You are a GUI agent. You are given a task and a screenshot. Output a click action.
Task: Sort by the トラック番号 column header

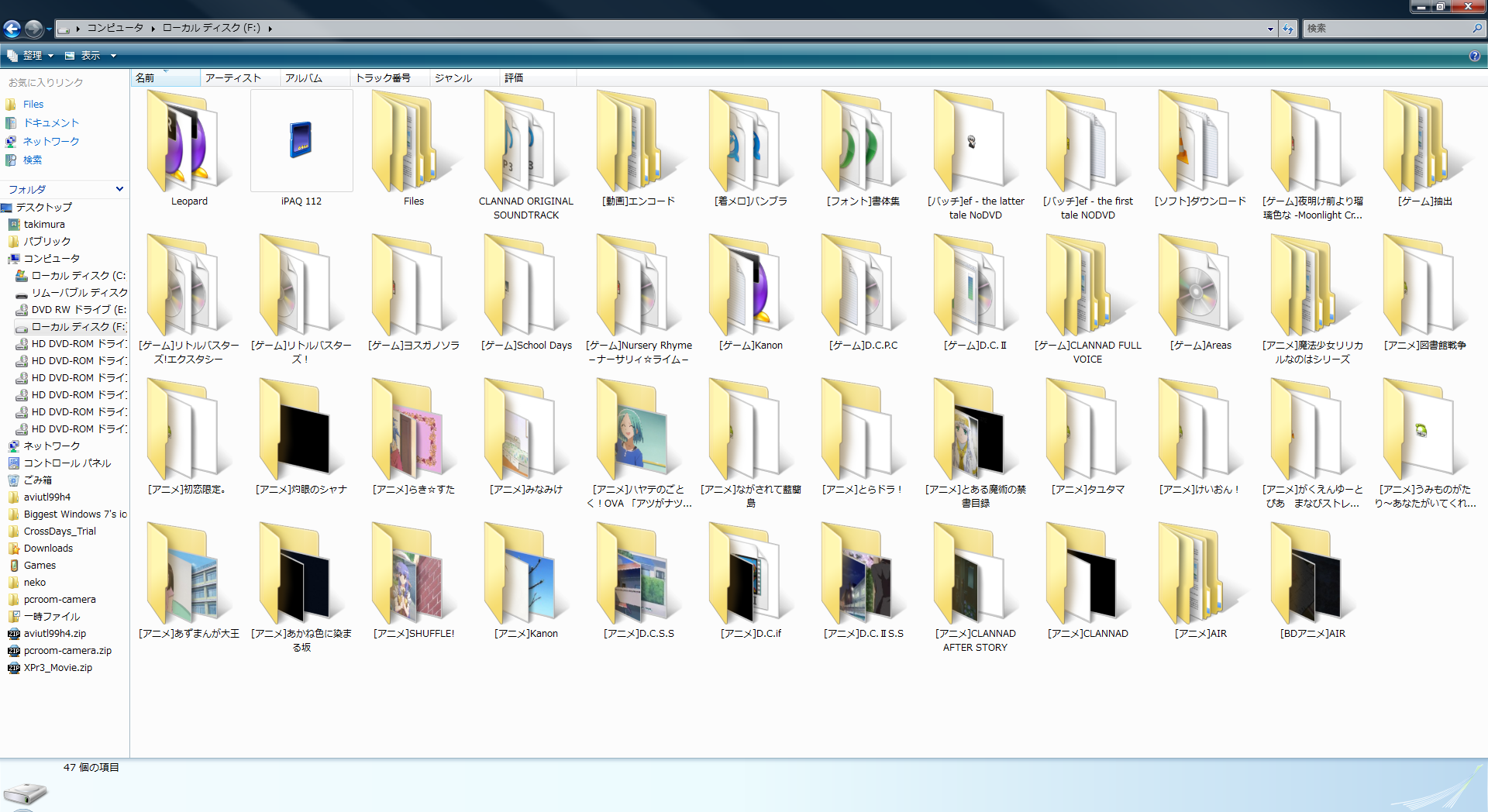[x=390, y=78]
